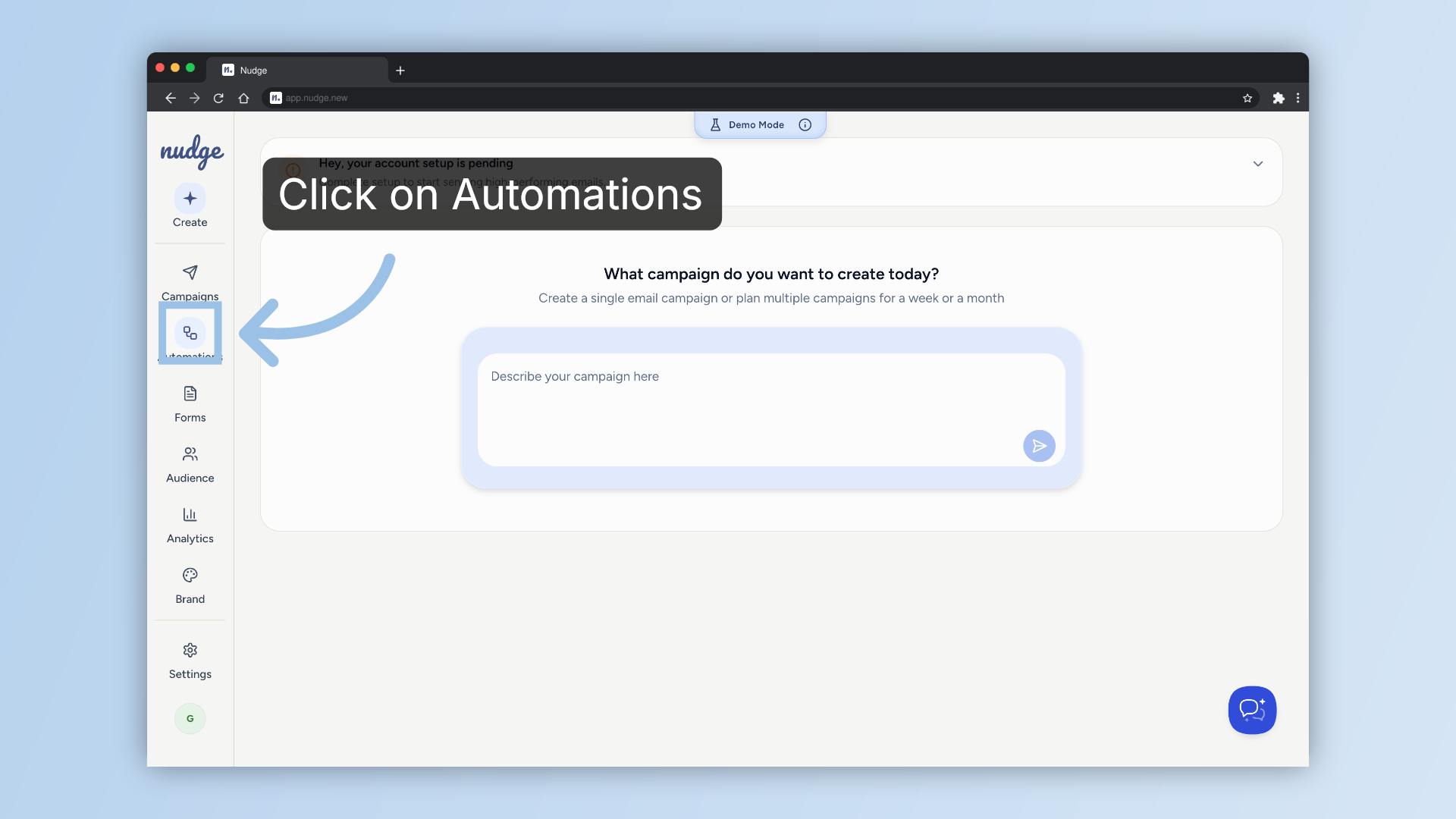Open the Brand palette icon
Viewport: 1456px width, 819px height.
coord(190,575)
